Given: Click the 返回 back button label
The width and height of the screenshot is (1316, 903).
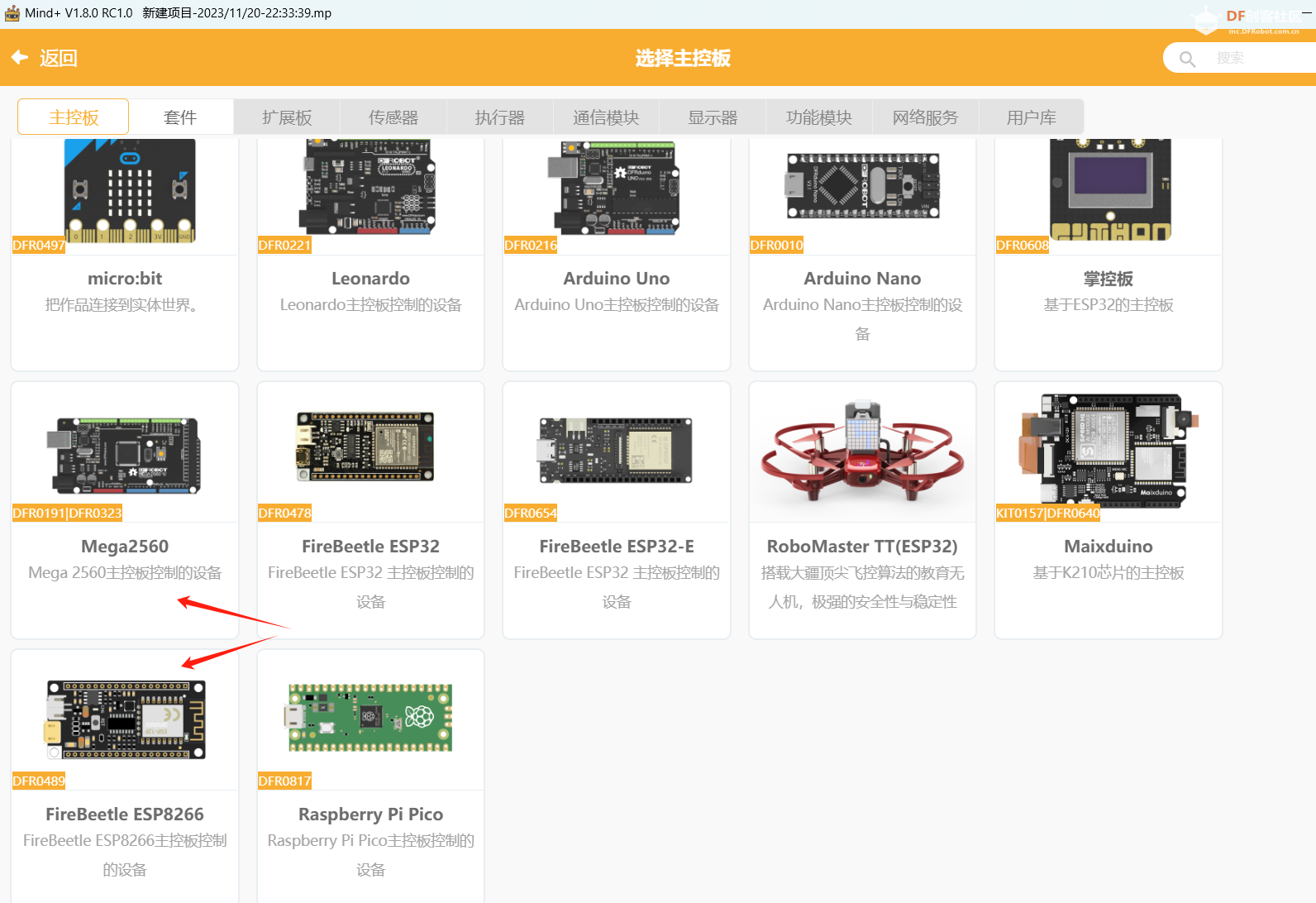Looking at the screenshot, I should coord(59,58).
